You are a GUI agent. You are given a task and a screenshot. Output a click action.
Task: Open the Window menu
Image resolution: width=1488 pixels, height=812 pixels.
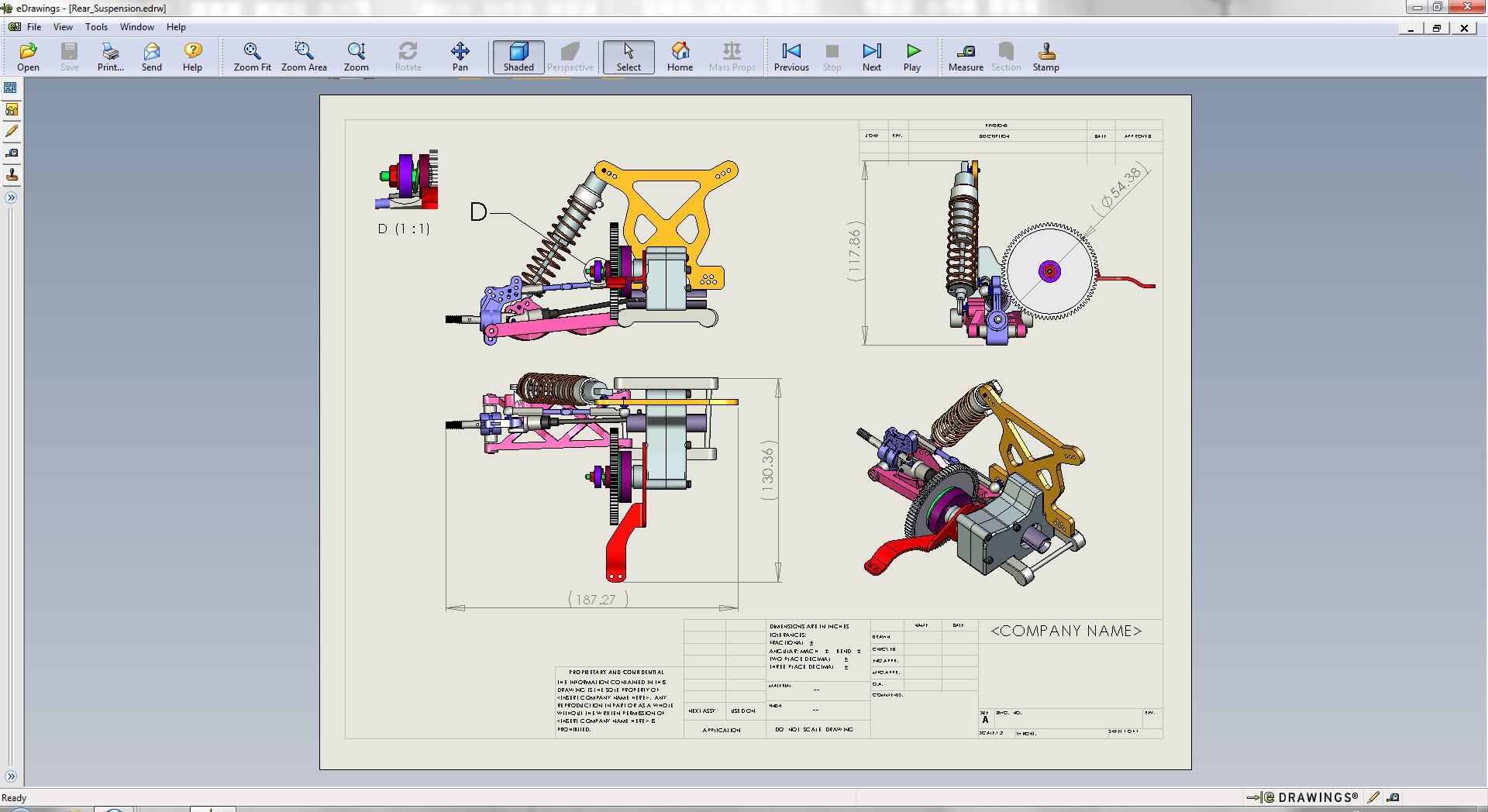[x=137, y=26]
